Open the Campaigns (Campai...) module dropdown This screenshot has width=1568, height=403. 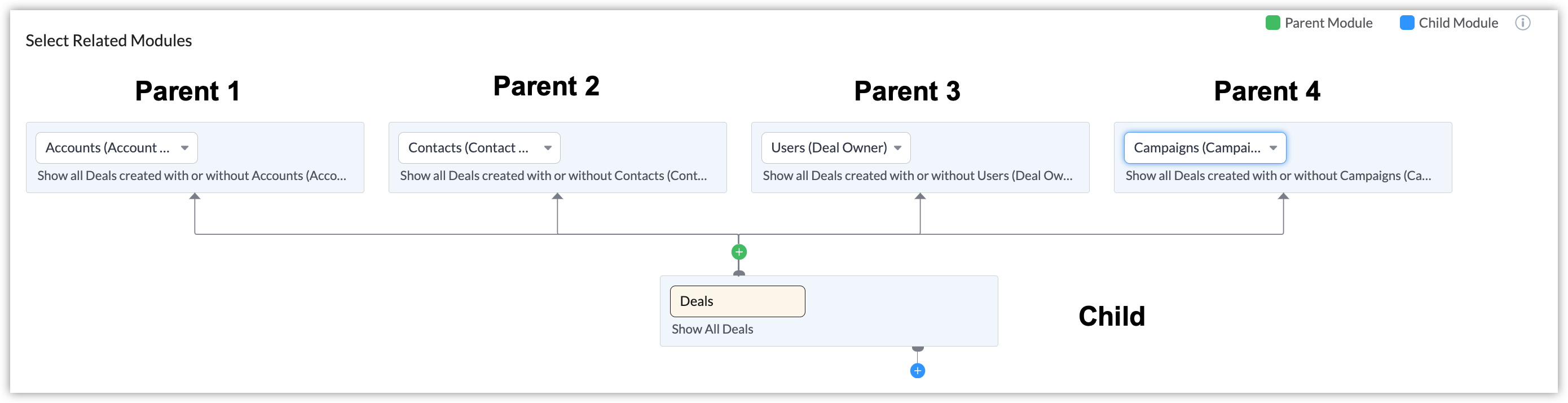point(1197,148)
